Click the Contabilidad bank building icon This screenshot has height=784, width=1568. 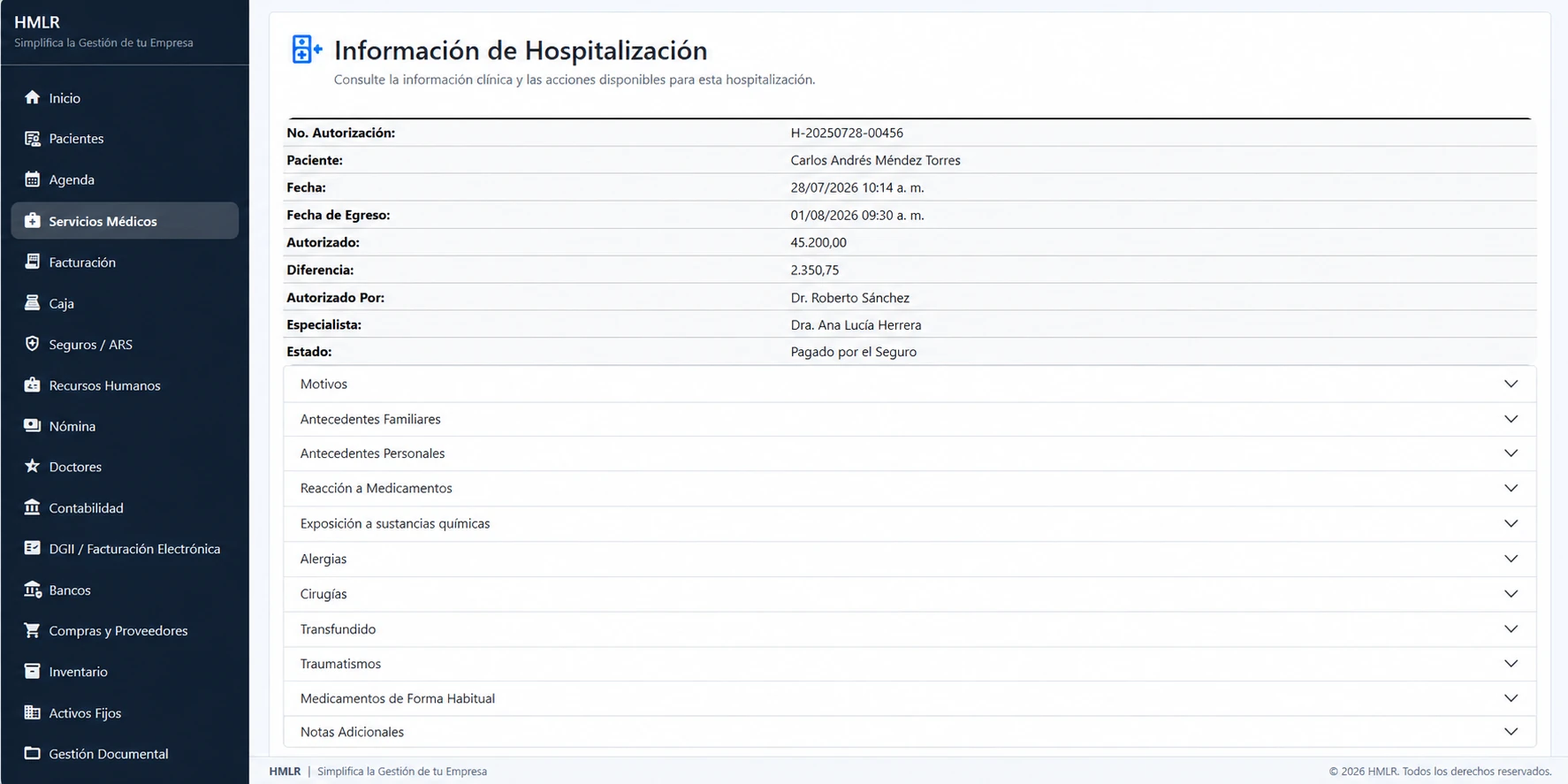coord(32,507)
